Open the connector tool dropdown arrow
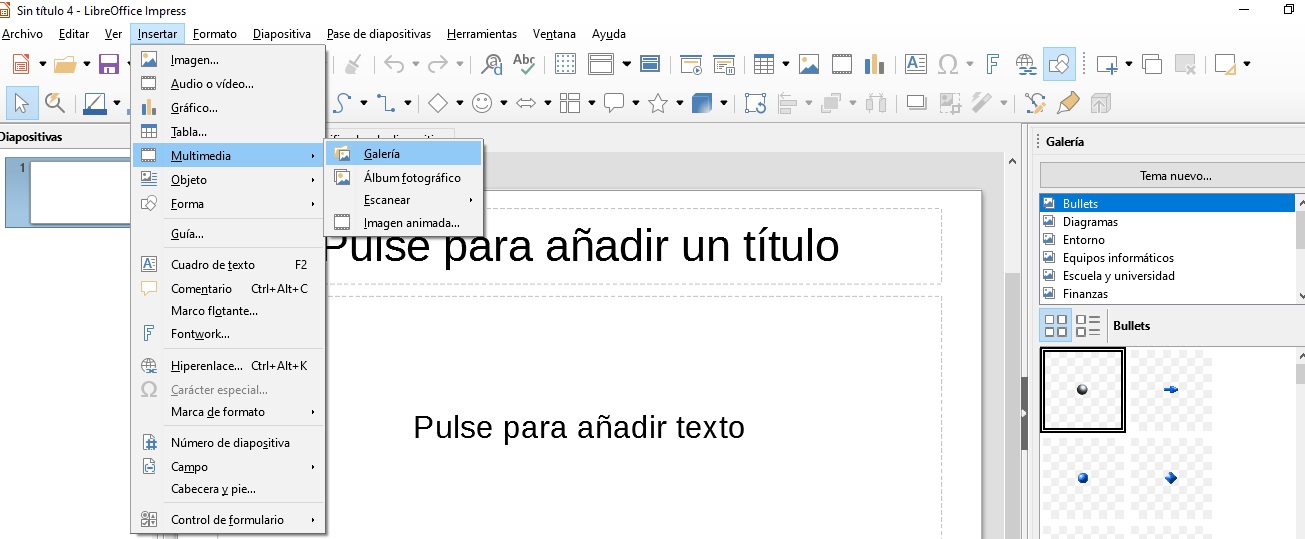Screen dimensions: 1305x539 tap(407, 103)
